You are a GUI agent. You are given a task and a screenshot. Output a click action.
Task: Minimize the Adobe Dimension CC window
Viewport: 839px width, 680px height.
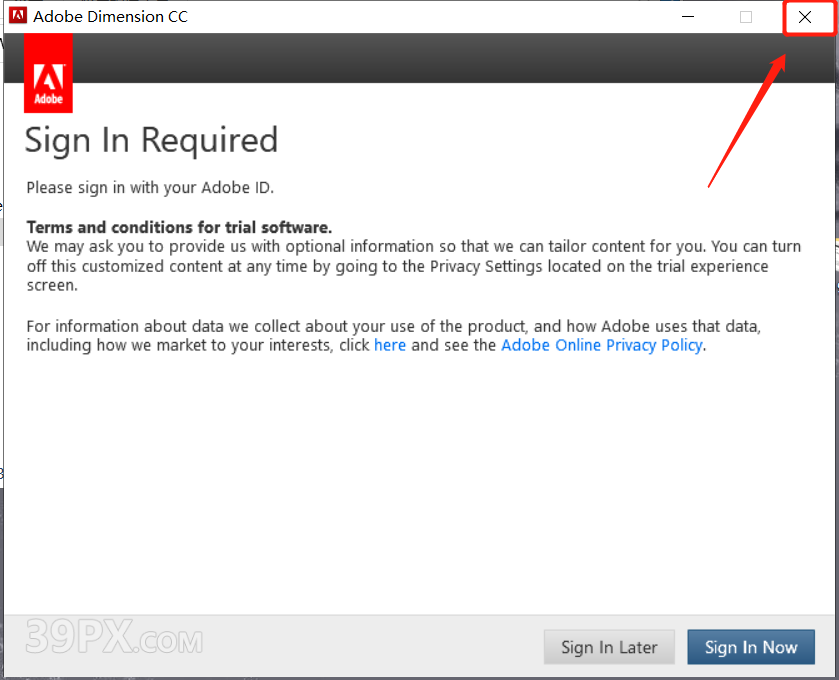point(688,17)
